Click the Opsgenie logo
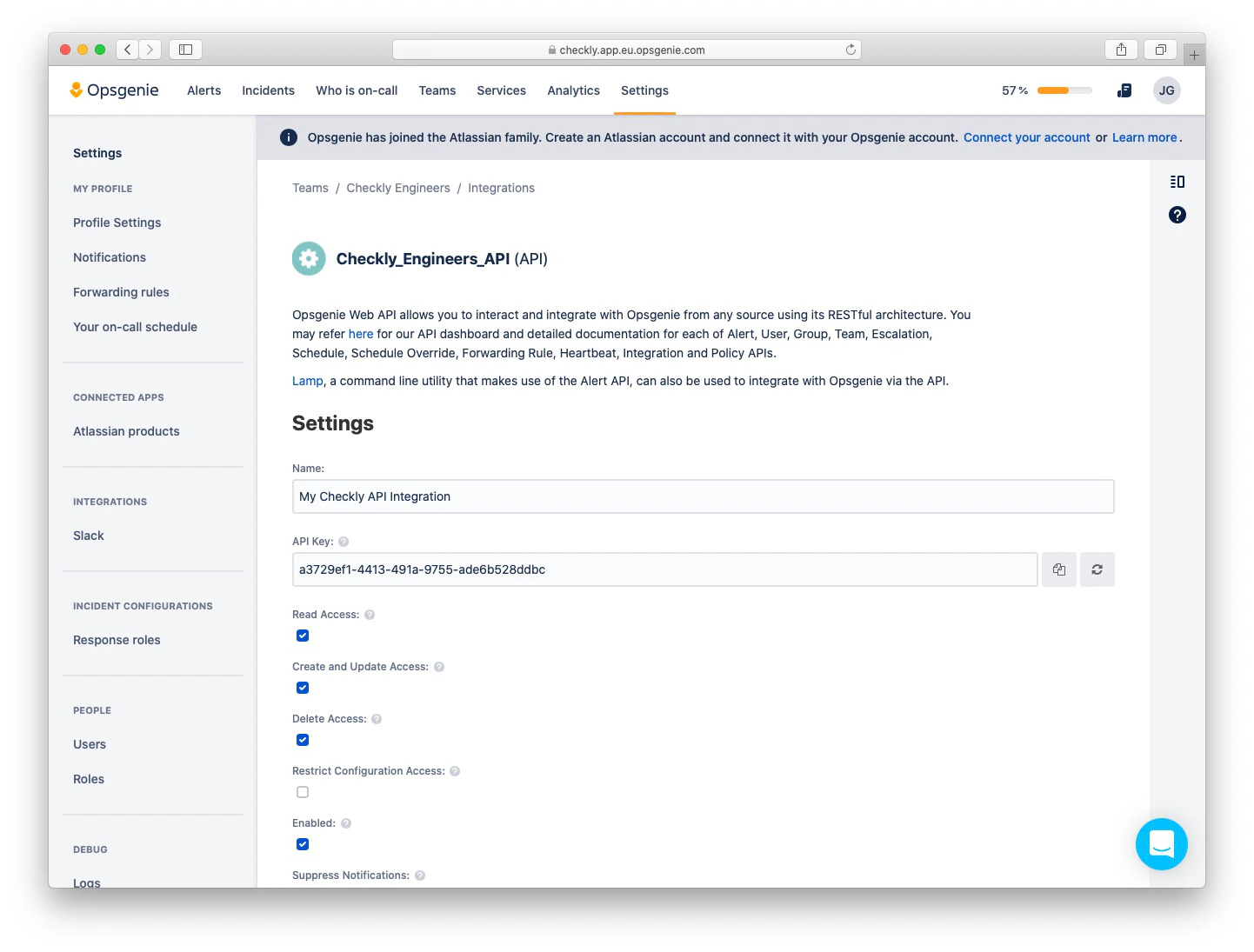 (x=113, y=90)
